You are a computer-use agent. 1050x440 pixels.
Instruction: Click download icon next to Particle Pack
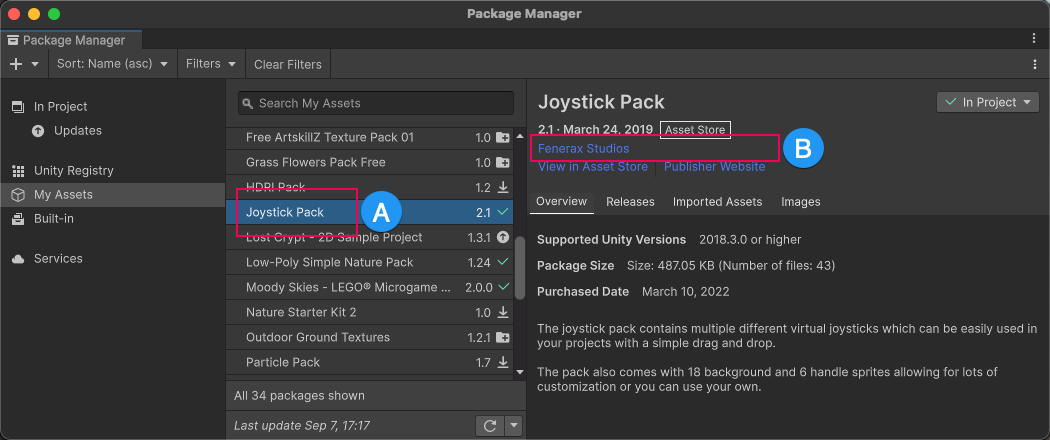coord(503,362)
